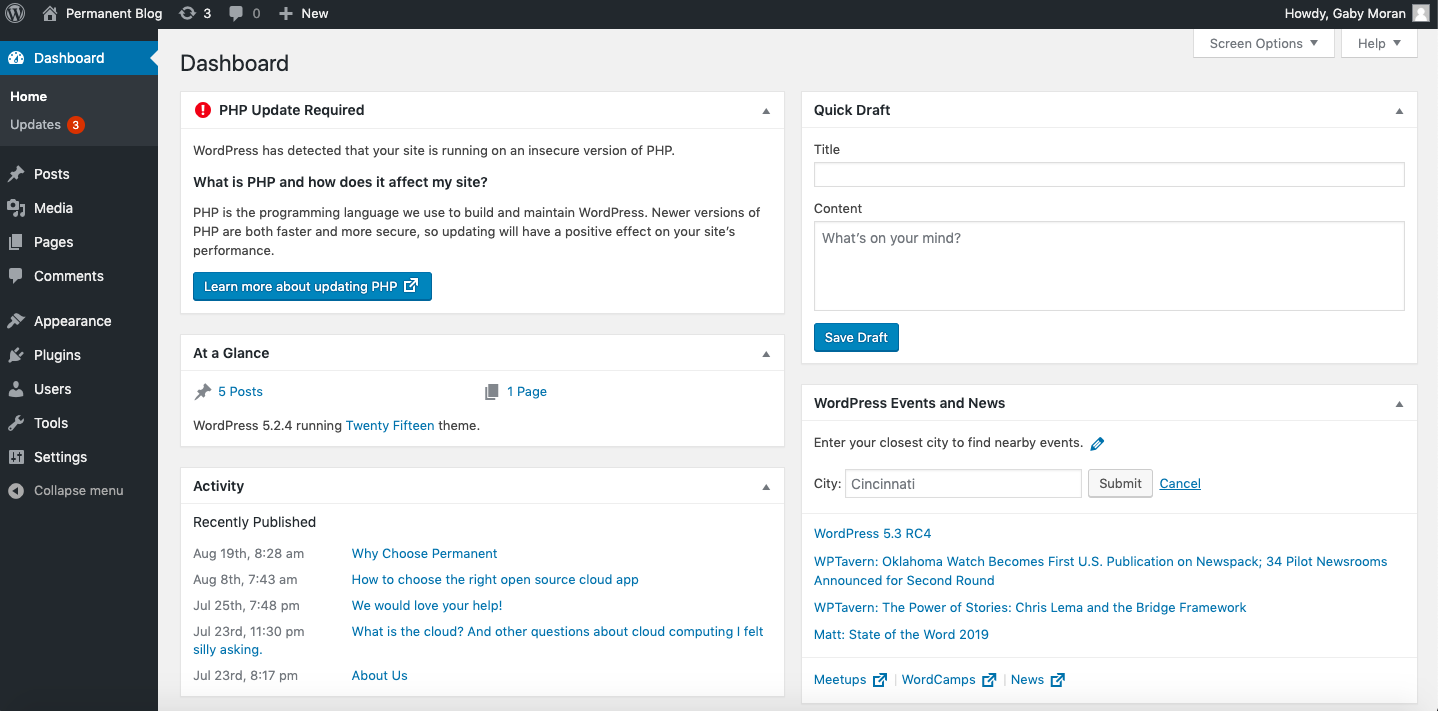Open the Screen Options dropdown
The height and width of the screenshot is (711, 1438).
coord(1263,44)
